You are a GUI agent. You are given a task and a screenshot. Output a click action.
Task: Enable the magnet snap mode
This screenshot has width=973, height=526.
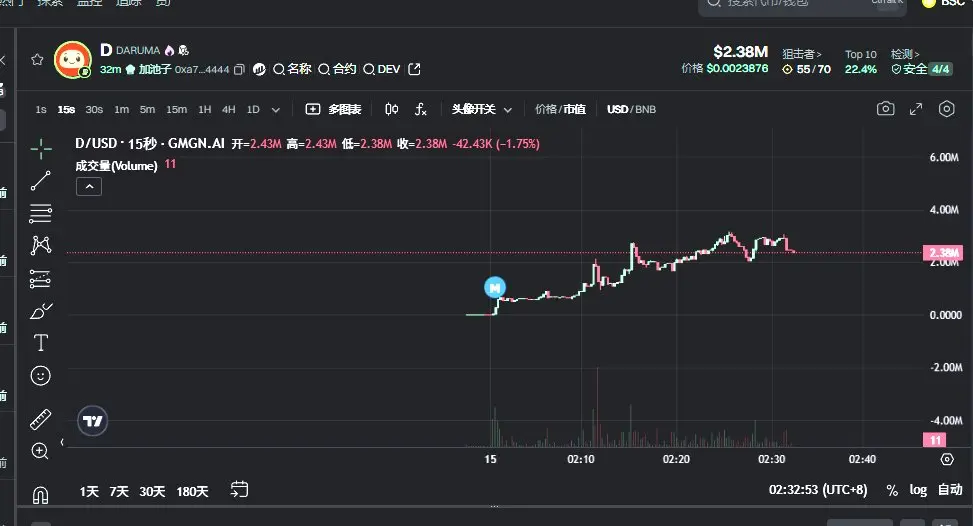coord(40,495)
